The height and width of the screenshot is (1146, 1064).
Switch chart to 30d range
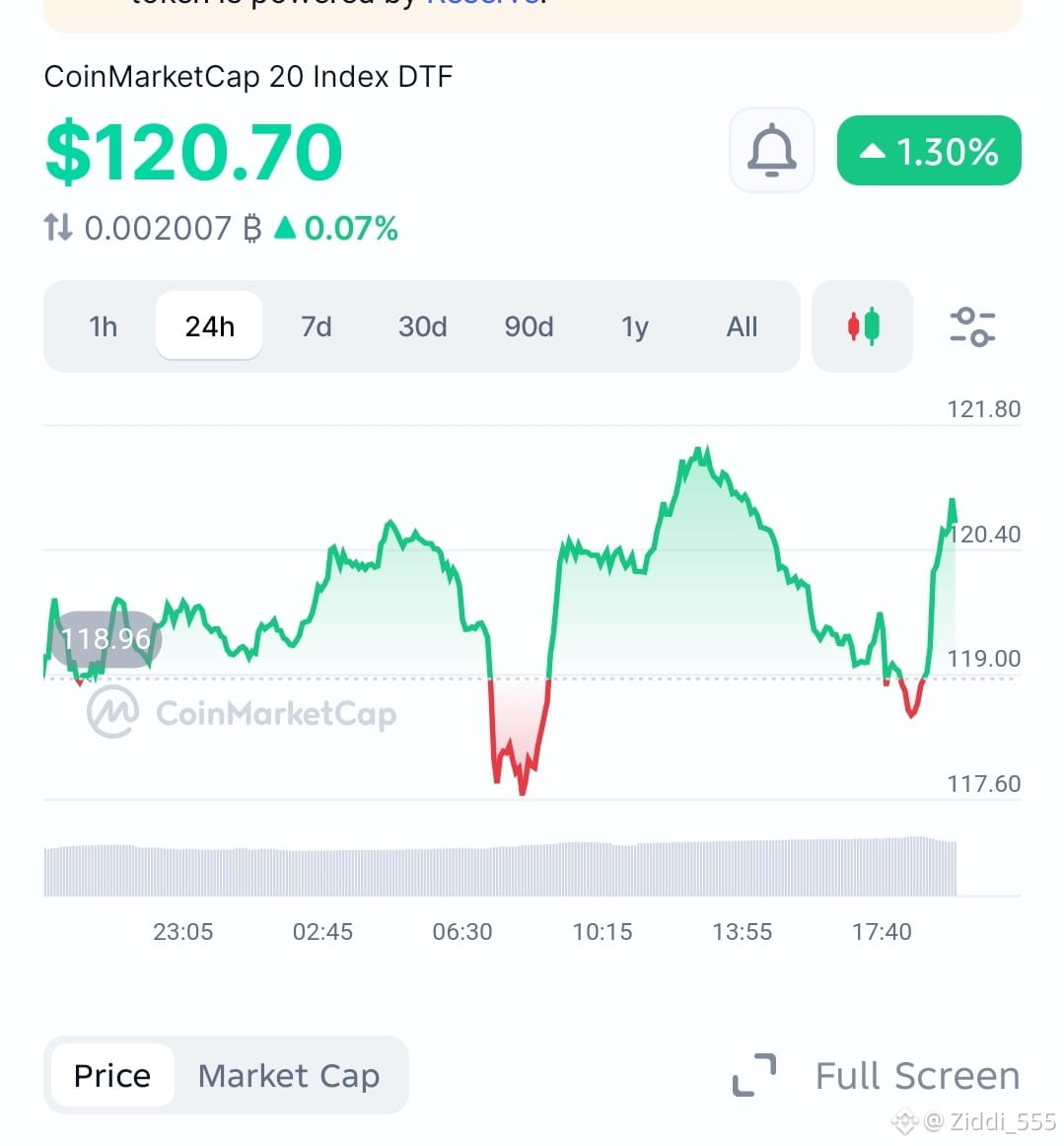point(422,326)
